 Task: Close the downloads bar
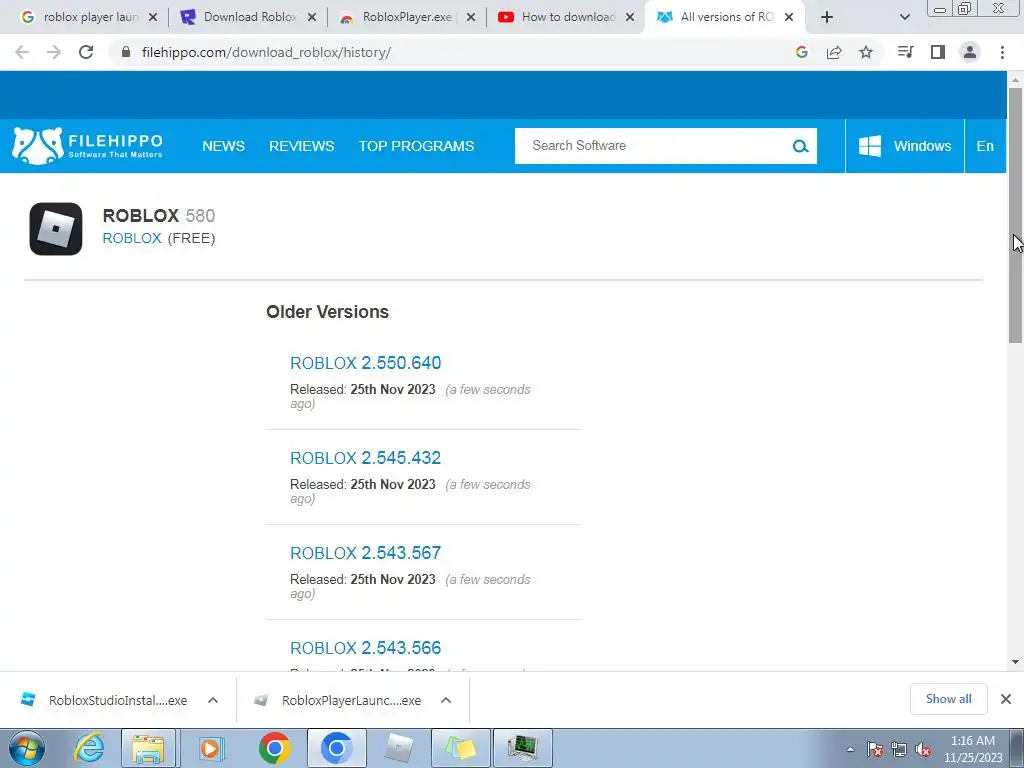point(1006,699)
